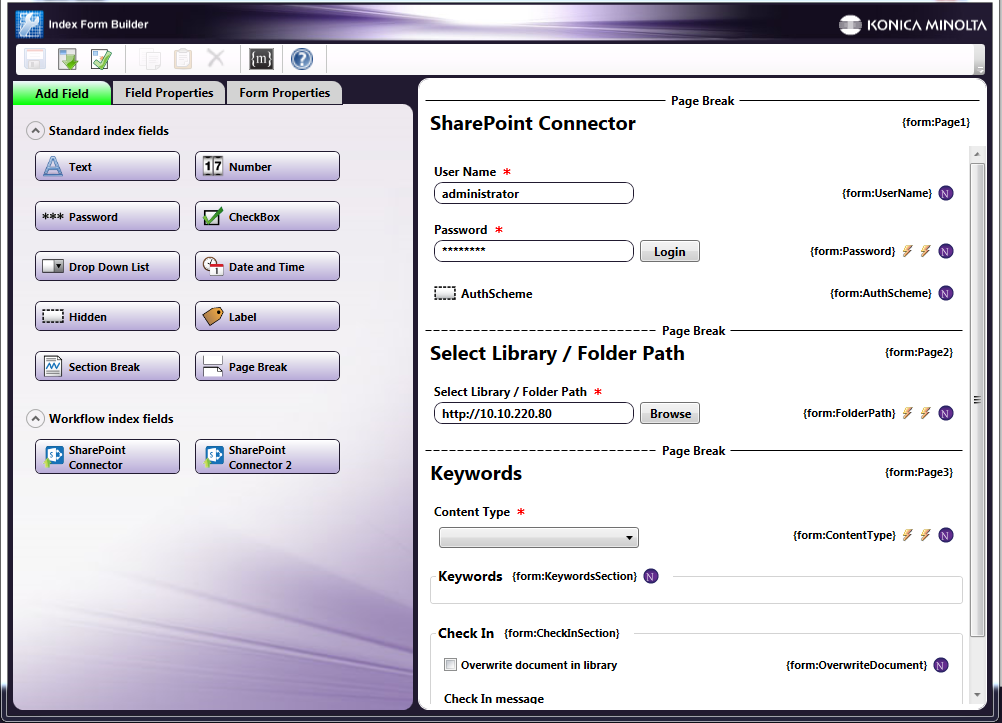Viewport: 1002px width, 723px height.
Task: Toggle Overwrite document in library checkbox
Action: click(451, 665)
